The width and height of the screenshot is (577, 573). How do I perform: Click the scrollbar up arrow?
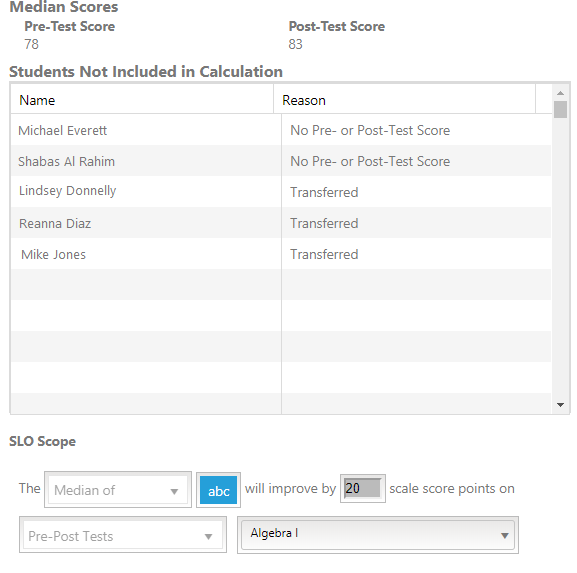[560, 93]
